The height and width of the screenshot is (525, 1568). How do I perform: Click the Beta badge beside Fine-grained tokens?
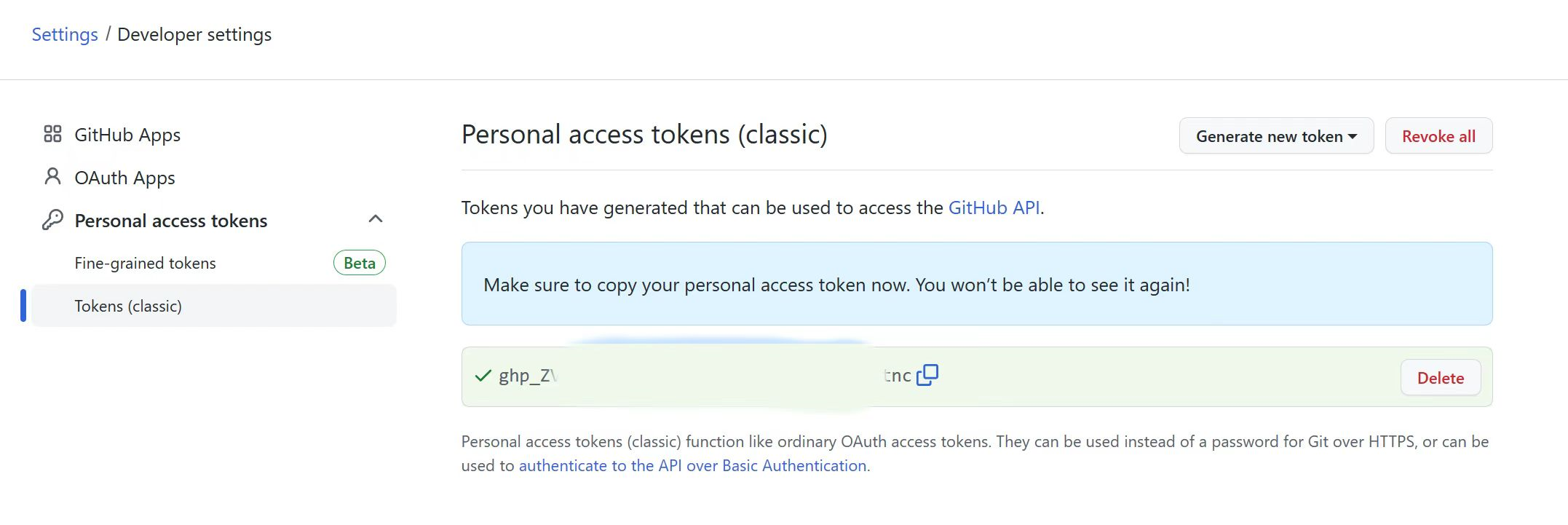tap(359, 263)
